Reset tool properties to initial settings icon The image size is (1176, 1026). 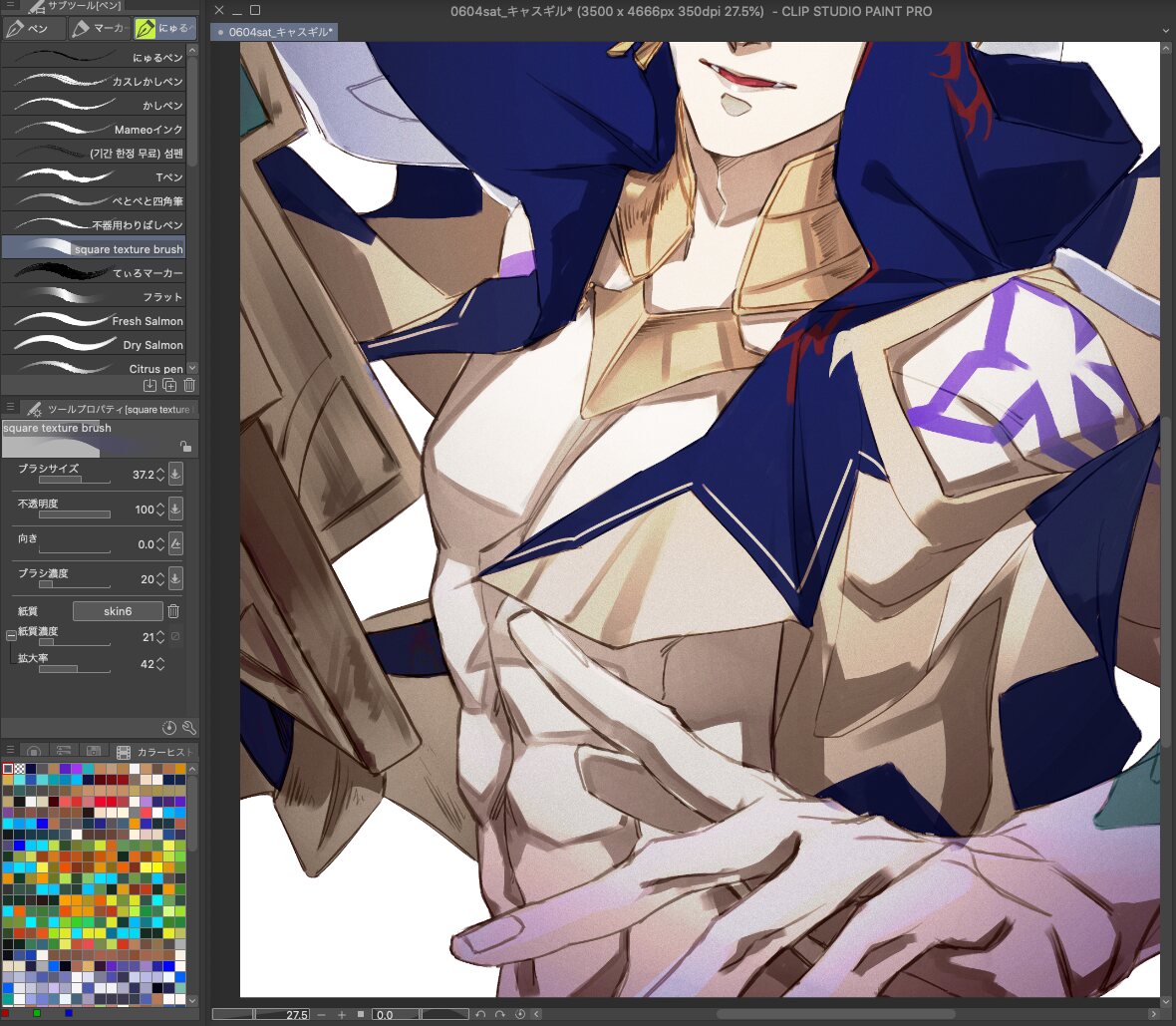[x=169, y=728]
